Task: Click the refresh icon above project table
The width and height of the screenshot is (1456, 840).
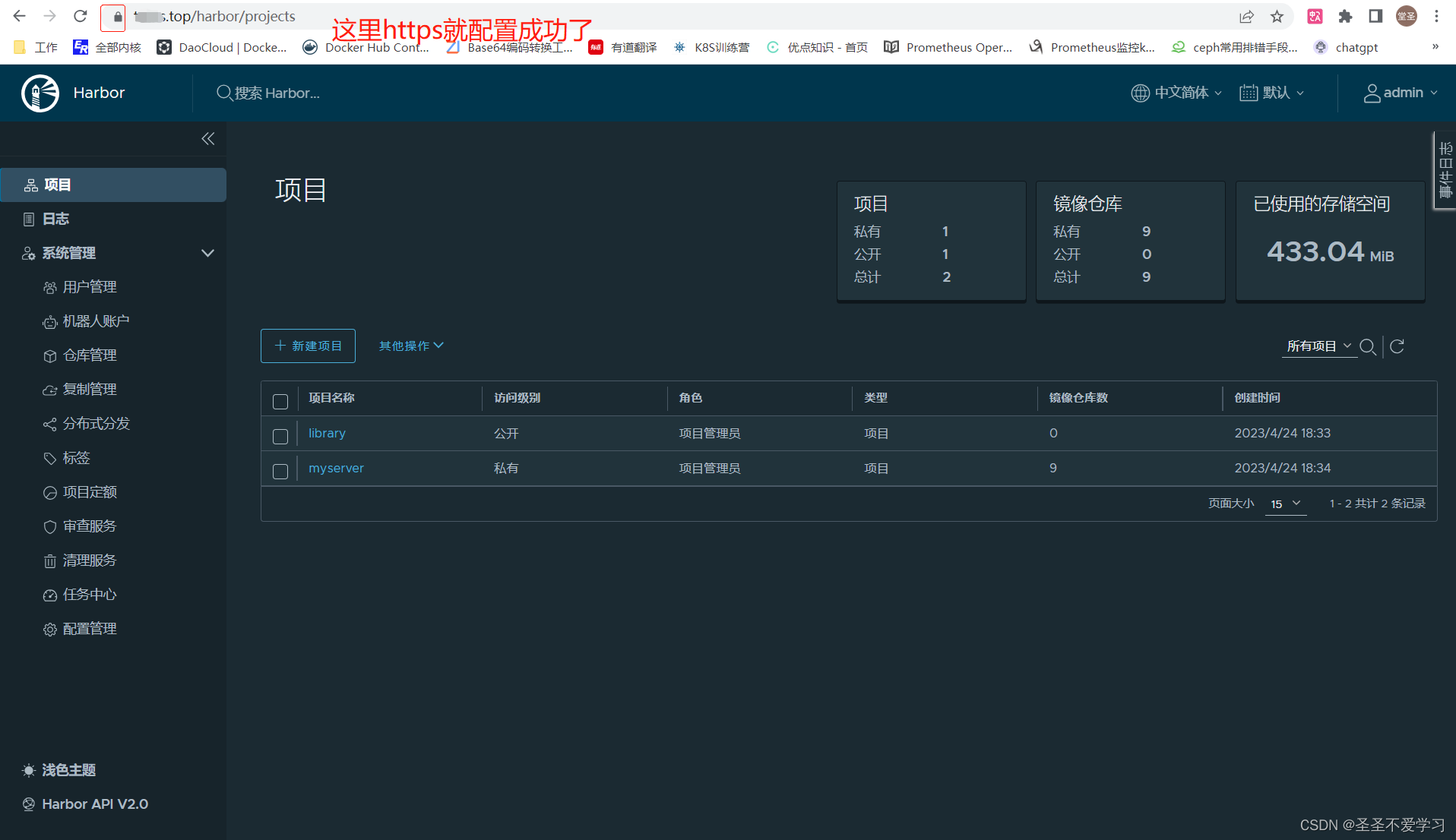Action: tap(1397, 346)
